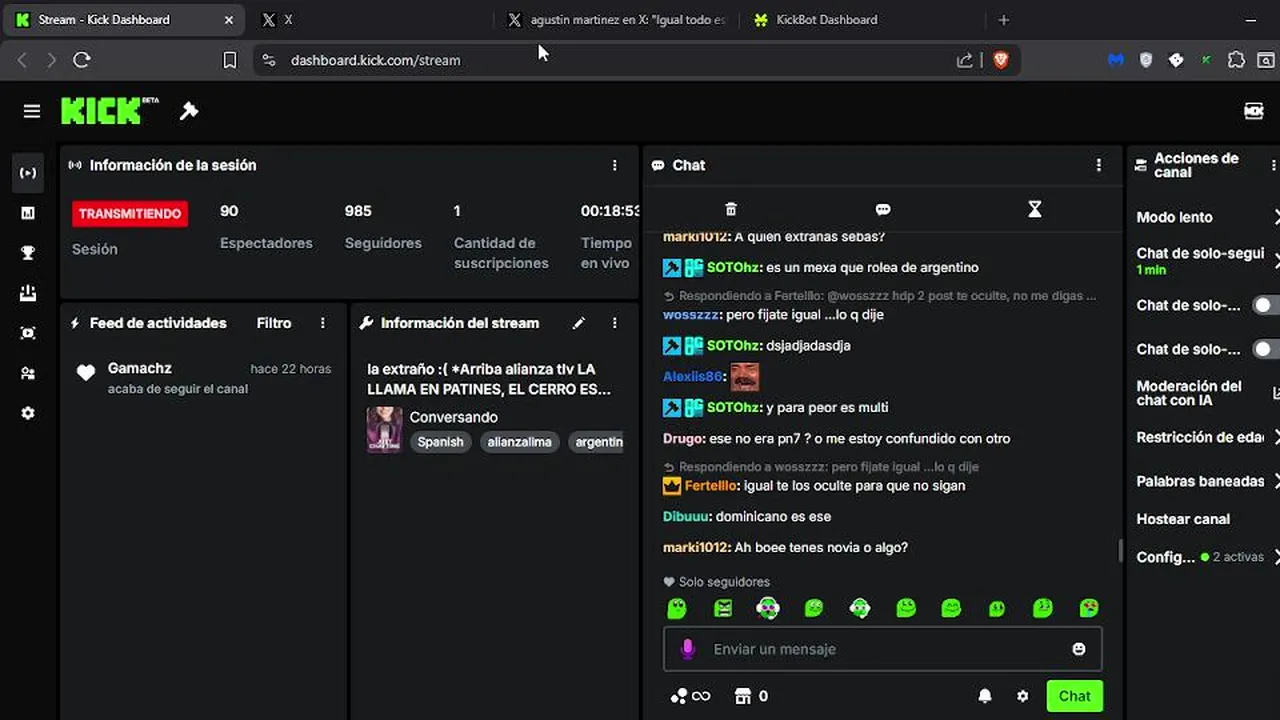1280x720 pixels.
Task: Click the Conversando category name
Action: coord(453,417)
